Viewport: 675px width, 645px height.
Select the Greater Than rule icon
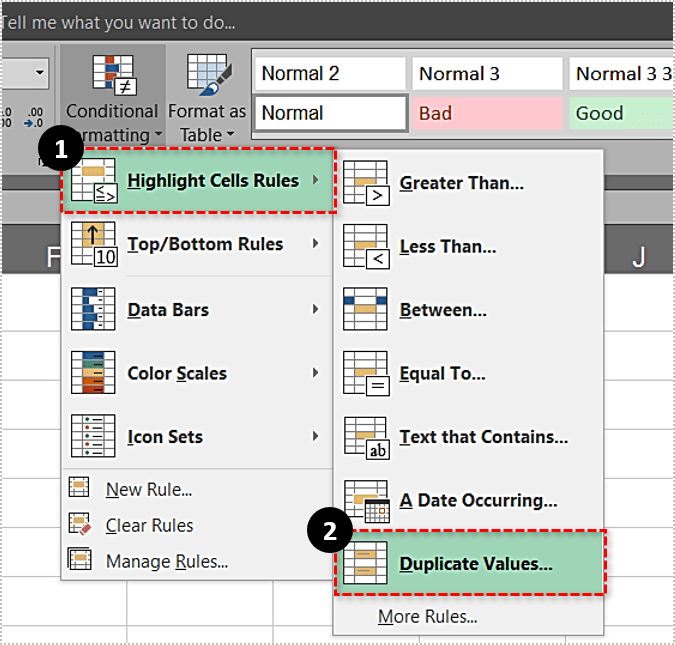pos(365,182)
